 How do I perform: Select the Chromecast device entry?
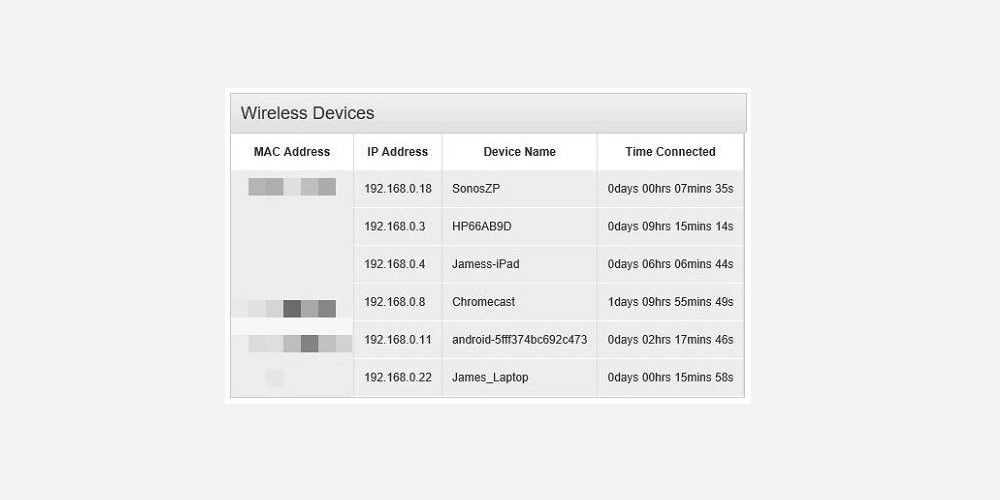[483, 302]
